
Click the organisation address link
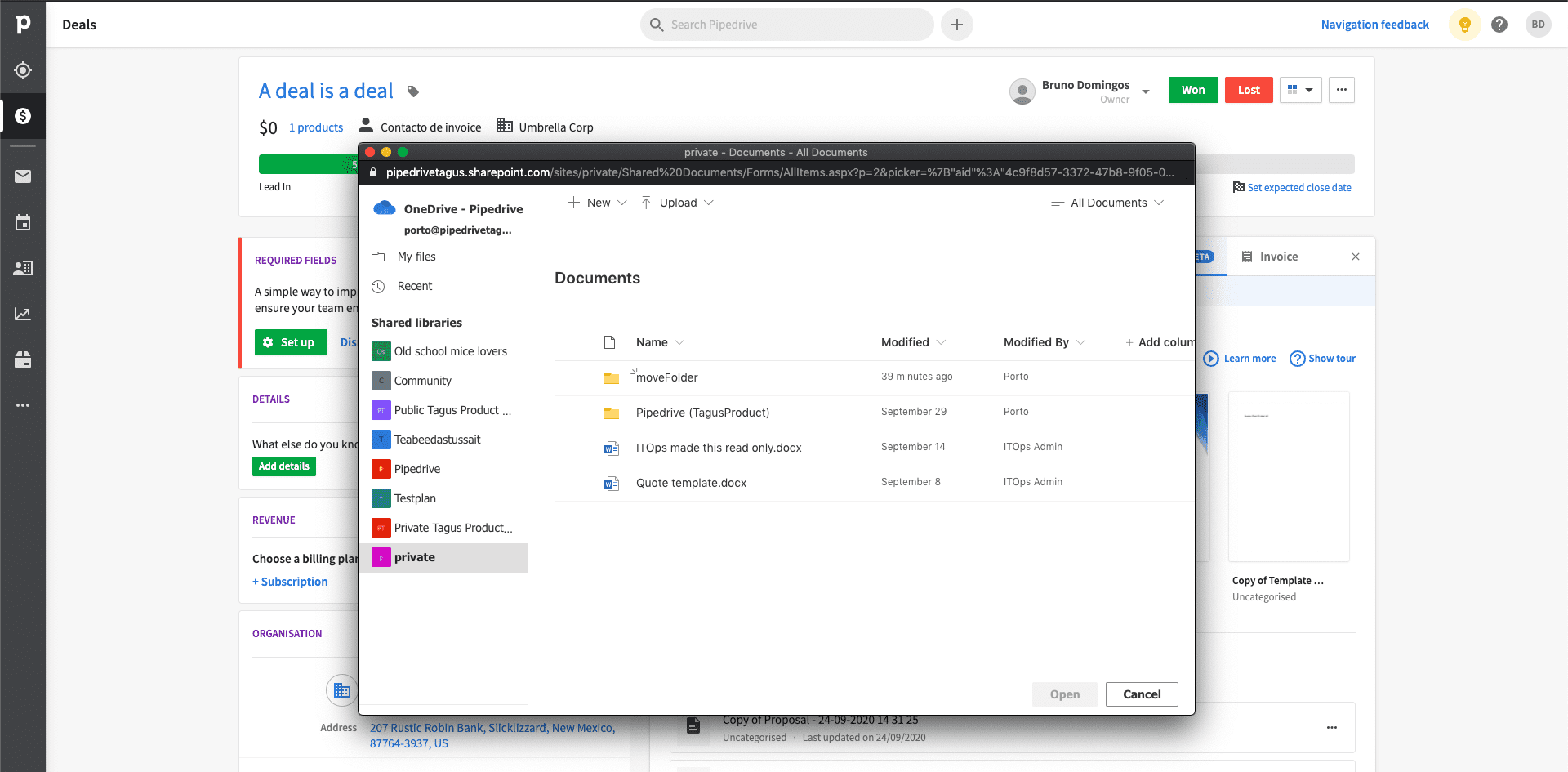[x=492, y=735]
